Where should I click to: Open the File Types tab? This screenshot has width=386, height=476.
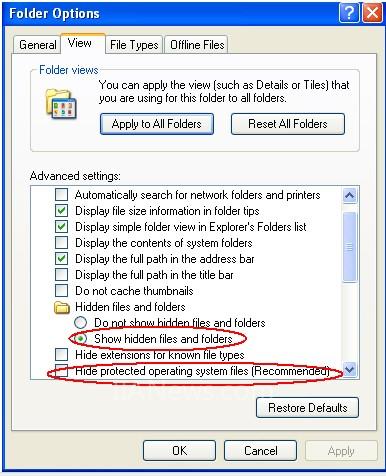tap(134, 45)
